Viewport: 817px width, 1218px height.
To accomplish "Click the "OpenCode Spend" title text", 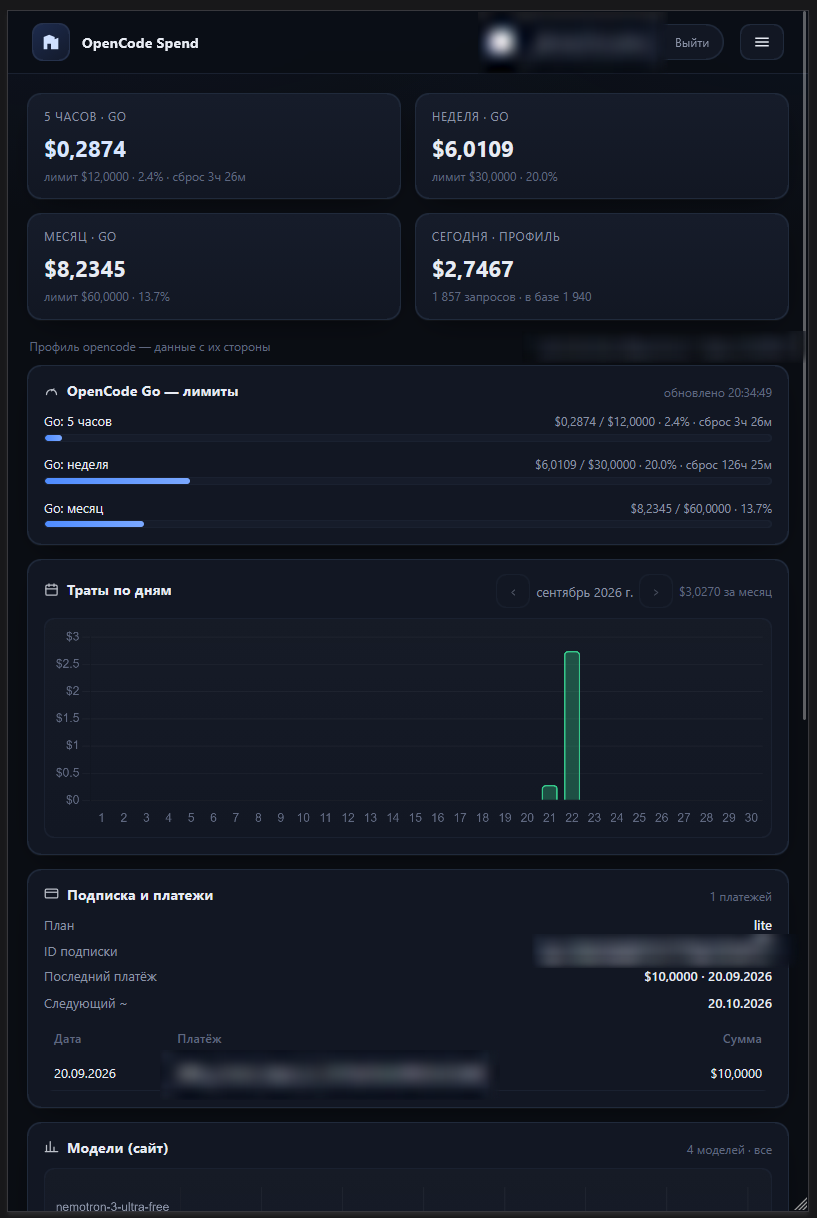I will tap(140, 43).
